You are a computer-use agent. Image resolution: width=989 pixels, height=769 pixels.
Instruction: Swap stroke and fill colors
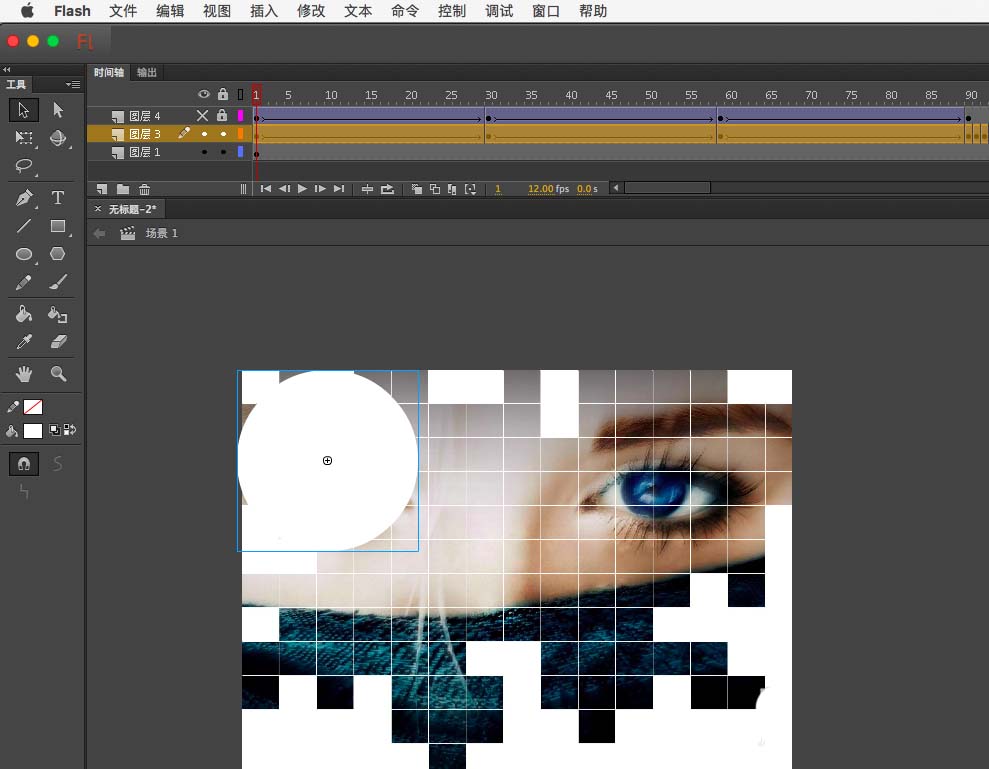(x=70, y=430)
